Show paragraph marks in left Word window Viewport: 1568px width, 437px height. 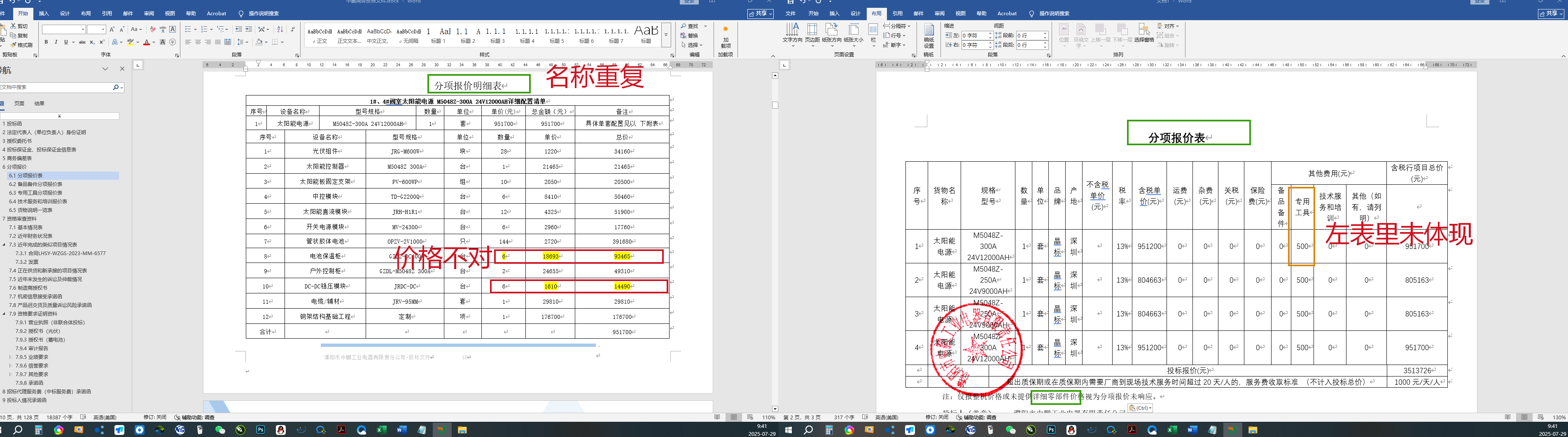pyautogui.click(x=294, y=29)
